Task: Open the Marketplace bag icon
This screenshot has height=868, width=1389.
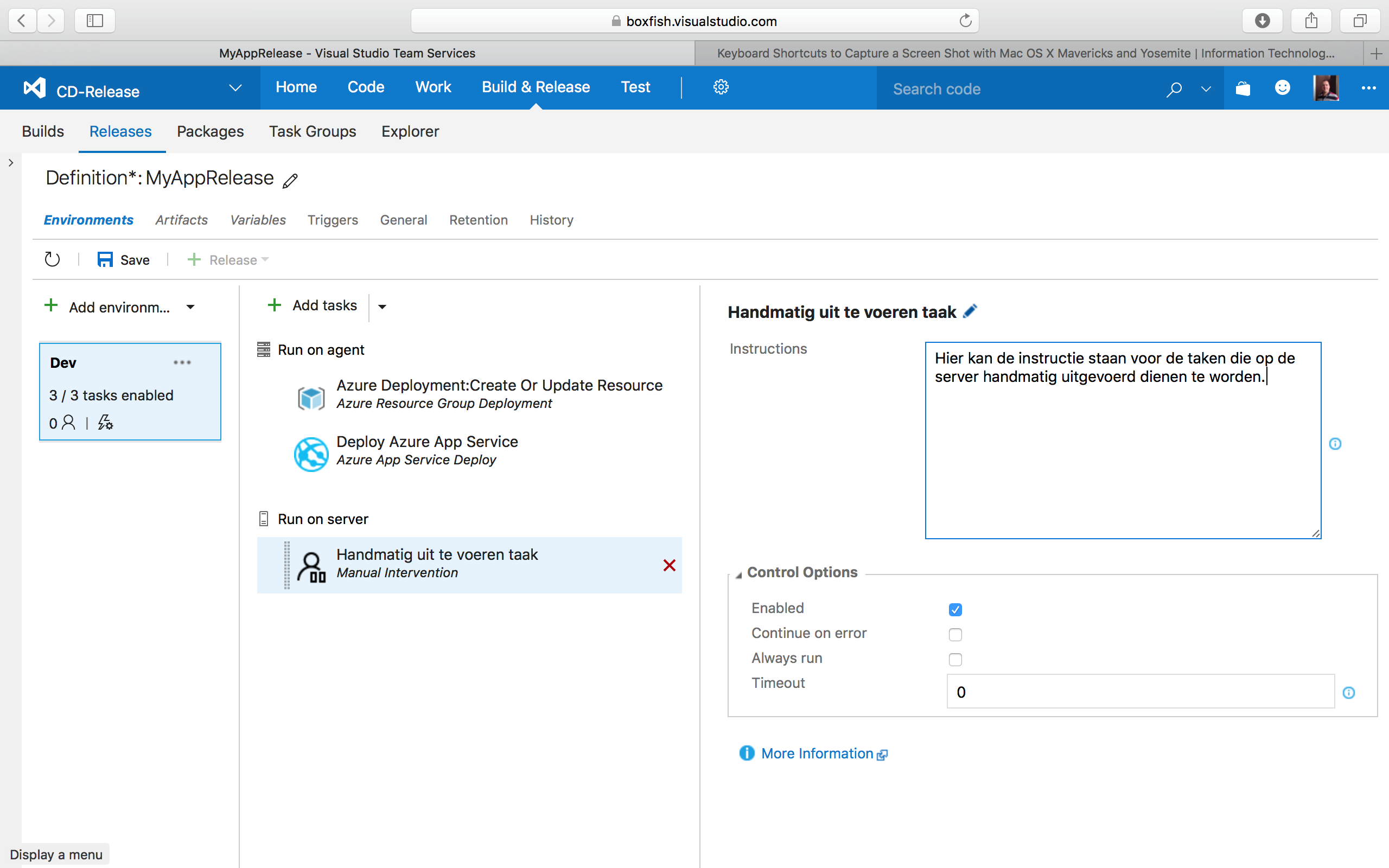Action: pyautogui.click(x=1243, y=88)
